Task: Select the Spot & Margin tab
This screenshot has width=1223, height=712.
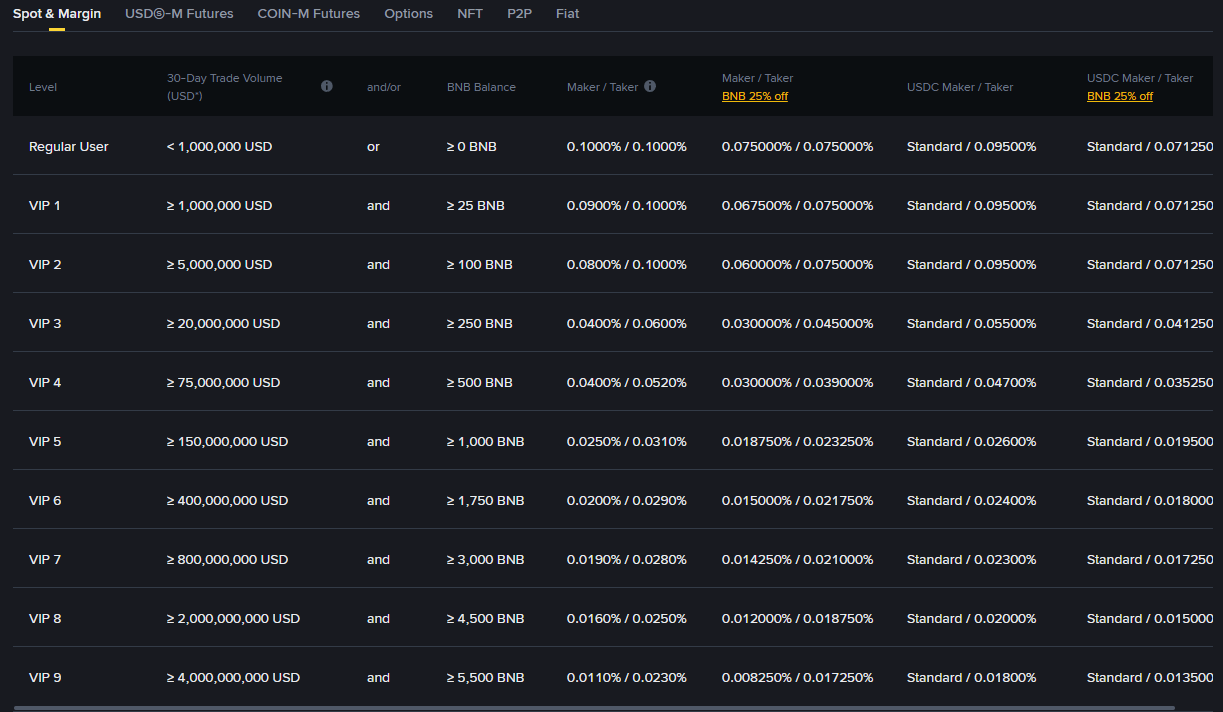Action: 57,14
